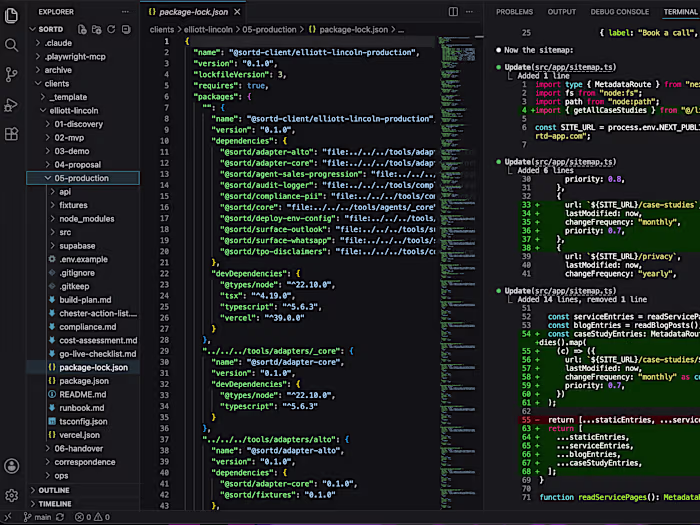Open the Source Control view

pyautogui.click(x=11, y=74)
